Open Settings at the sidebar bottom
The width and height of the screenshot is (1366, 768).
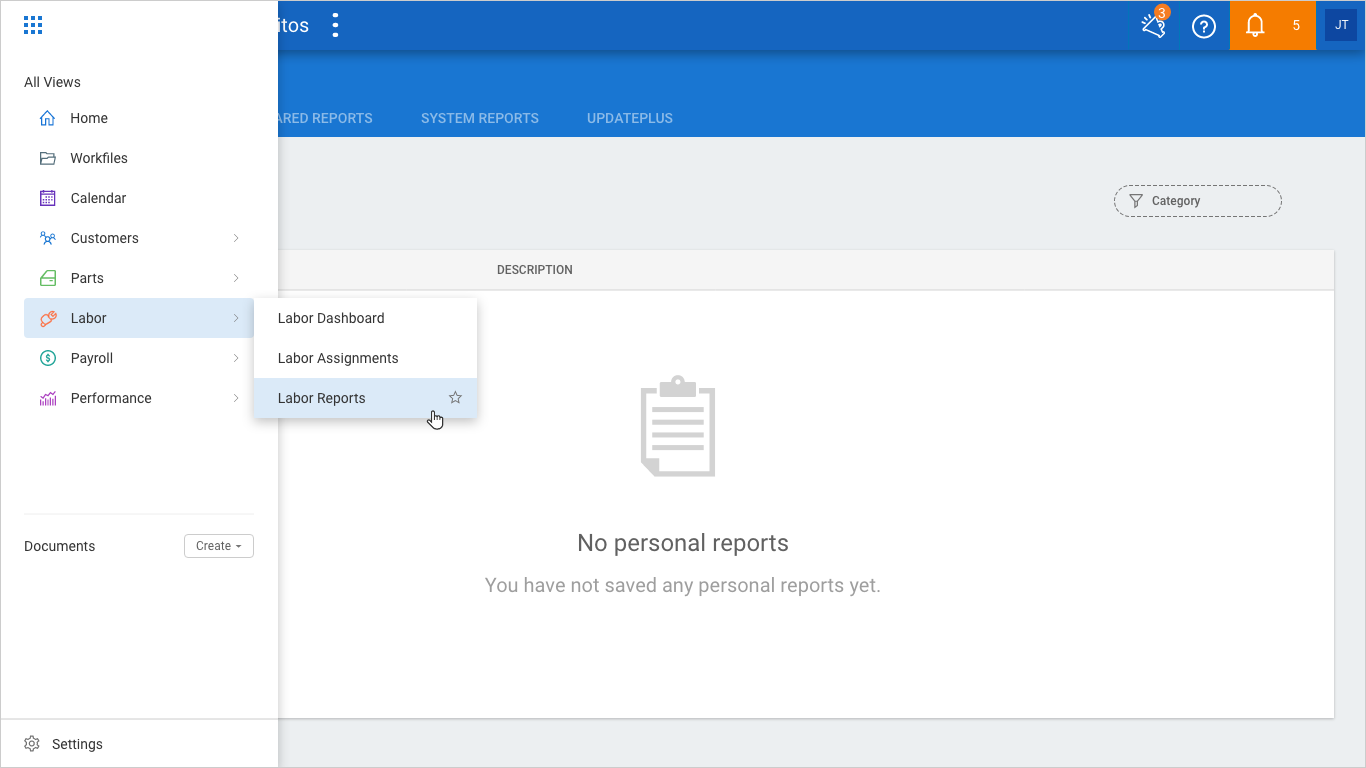[77, 744]
